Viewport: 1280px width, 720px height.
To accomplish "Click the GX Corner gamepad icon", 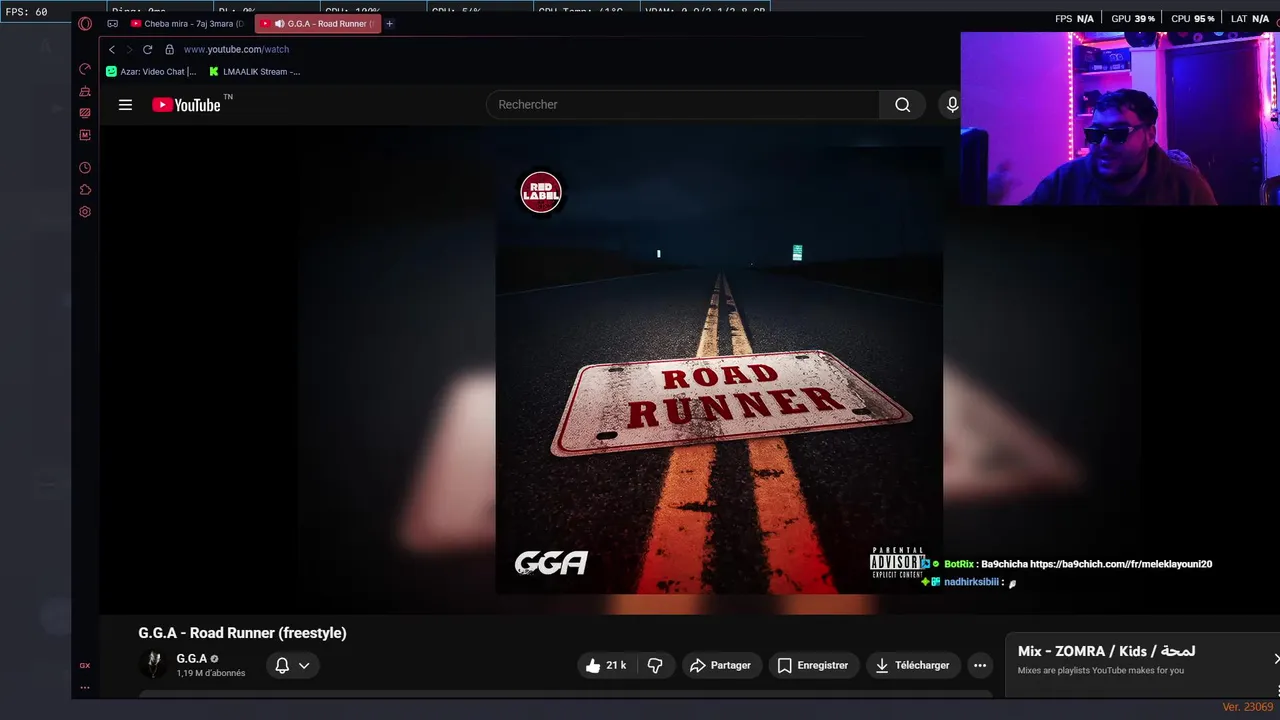I will (x=112, y=23).
